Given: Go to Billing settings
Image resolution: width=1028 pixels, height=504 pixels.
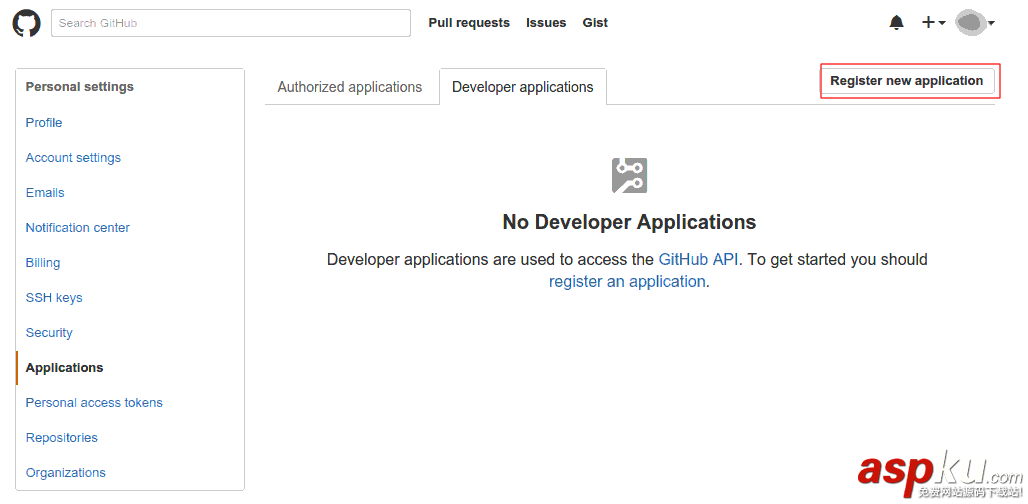Looking at the screenshot, I should coord(43,263).
